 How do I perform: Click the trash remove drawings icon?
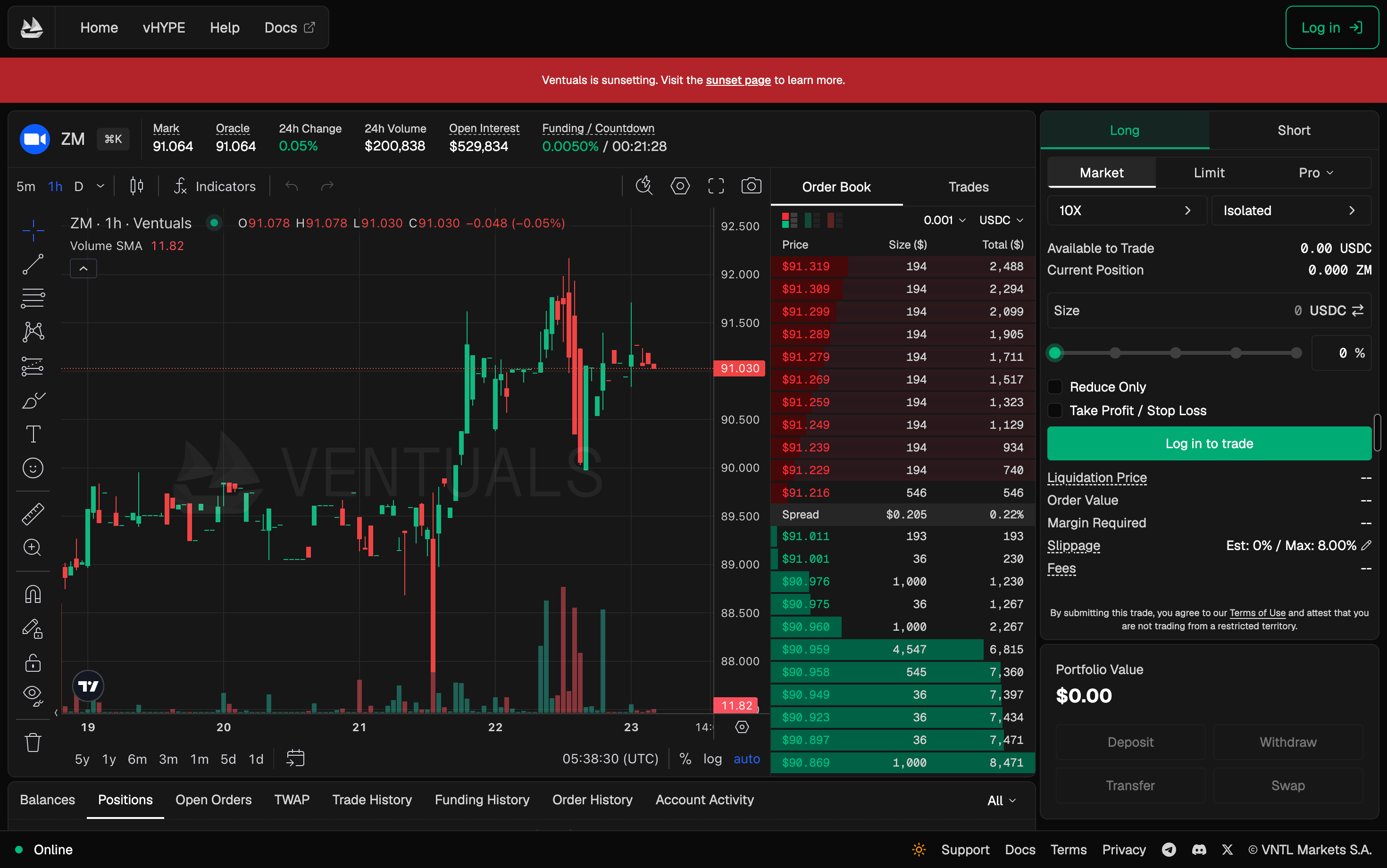click(33, 742)
